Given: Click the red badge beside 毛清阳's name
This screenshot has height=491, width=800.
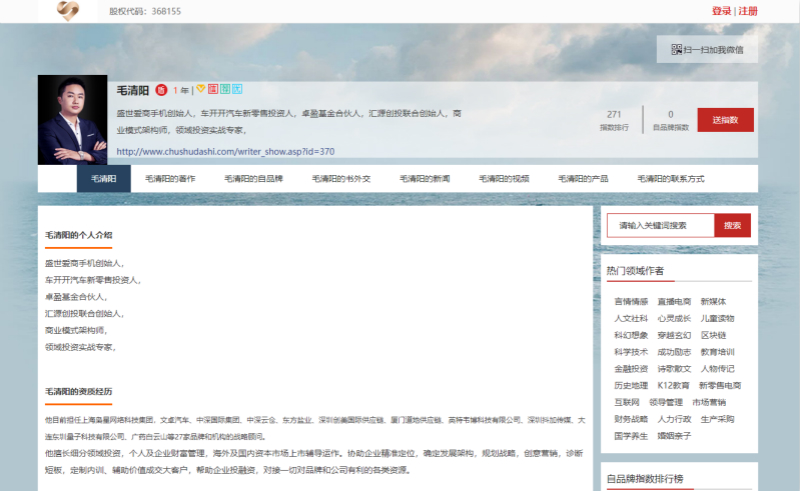Looking at the screenshot, I should click(161, 90).
